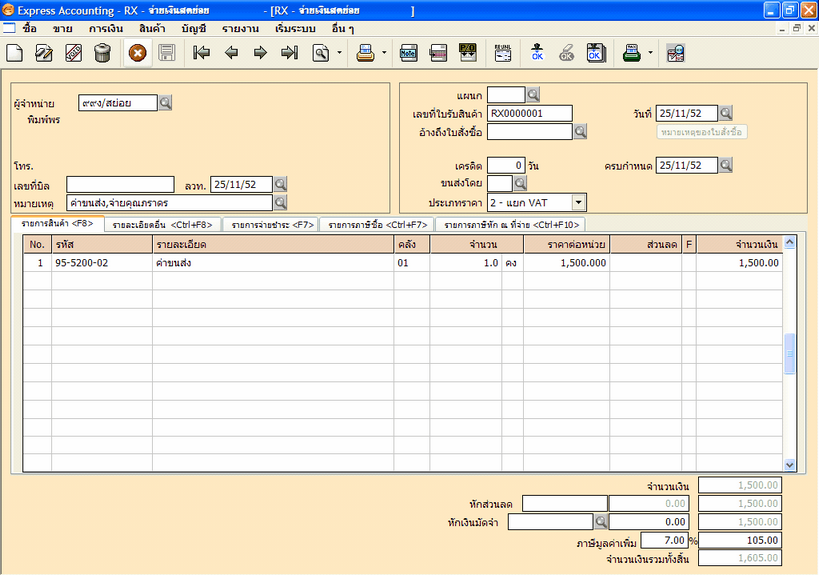The width and height of the screenshot is (819, 575).
Task: Open dropdown arrow next to printer icon
Action: tap(384, 53)
